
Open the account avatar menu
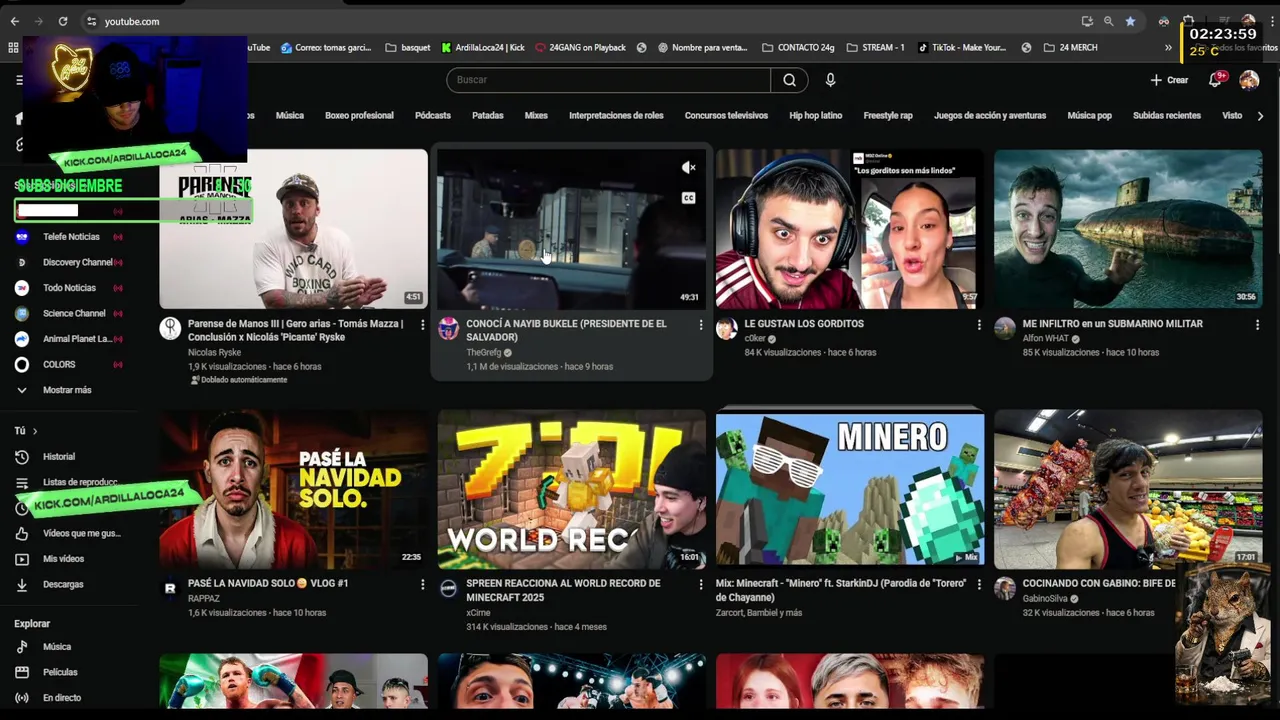[1249, 80]
